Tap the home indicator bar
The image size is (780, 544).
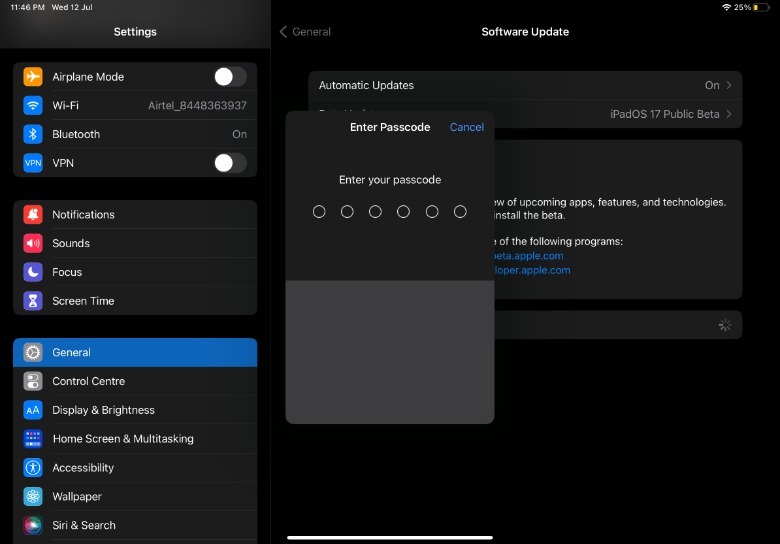click(x=390, y=538)
